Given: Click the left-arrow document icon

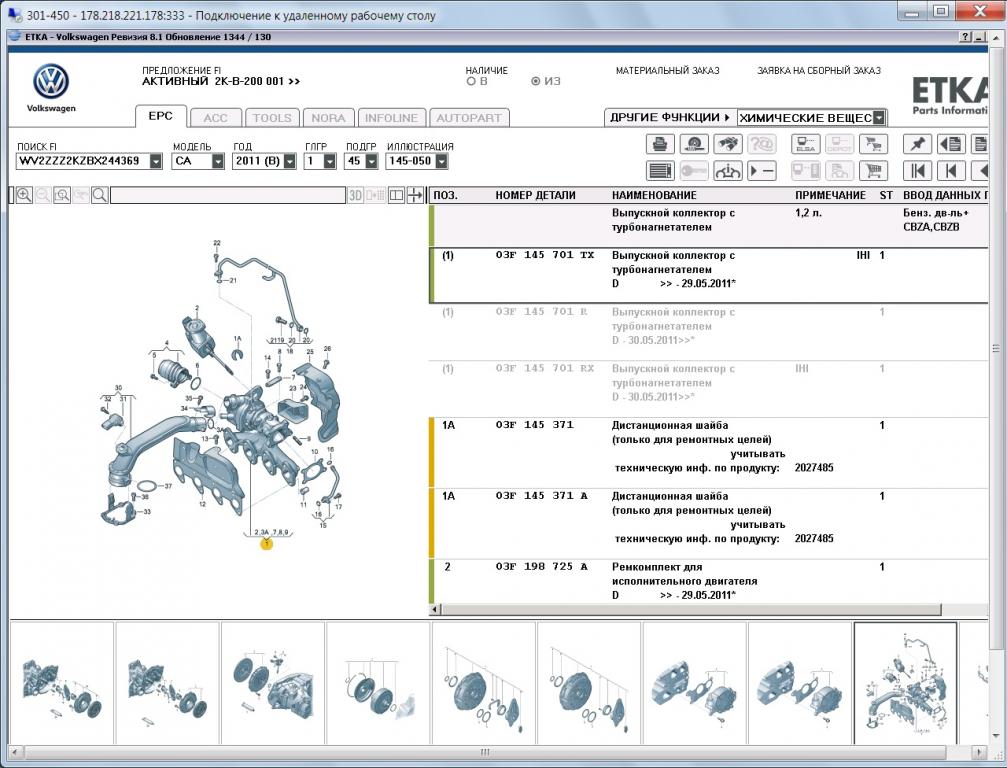Looking at the screenshot, I should pyautogui.click(x=951, y=144).
